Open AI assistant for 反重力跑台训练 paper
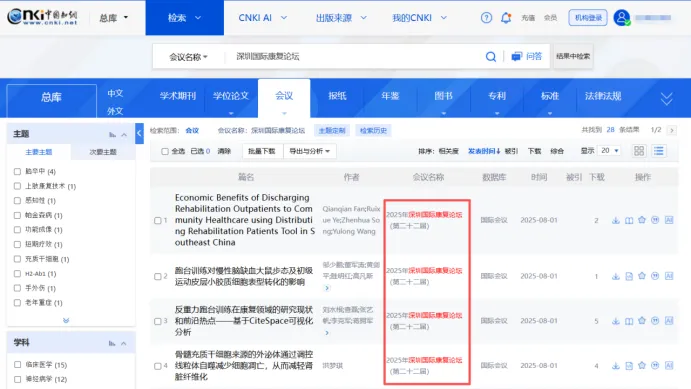Image resolution: width=691 pixels, height=389 pixels. pos(669,321)
